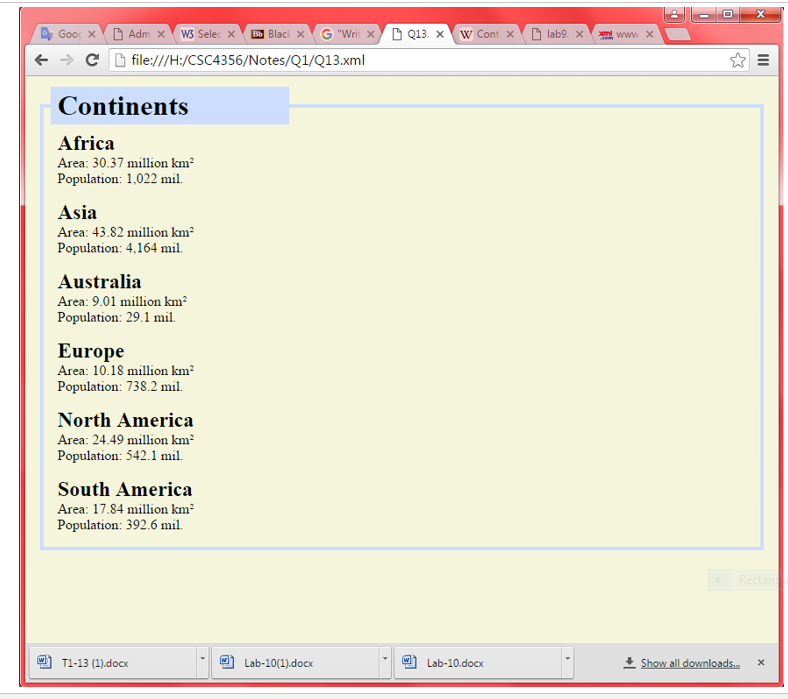Open the T1-13 (1).docx download
Image resolution: width=788 pixels, height=699 pixels.
tap(113, 663)
